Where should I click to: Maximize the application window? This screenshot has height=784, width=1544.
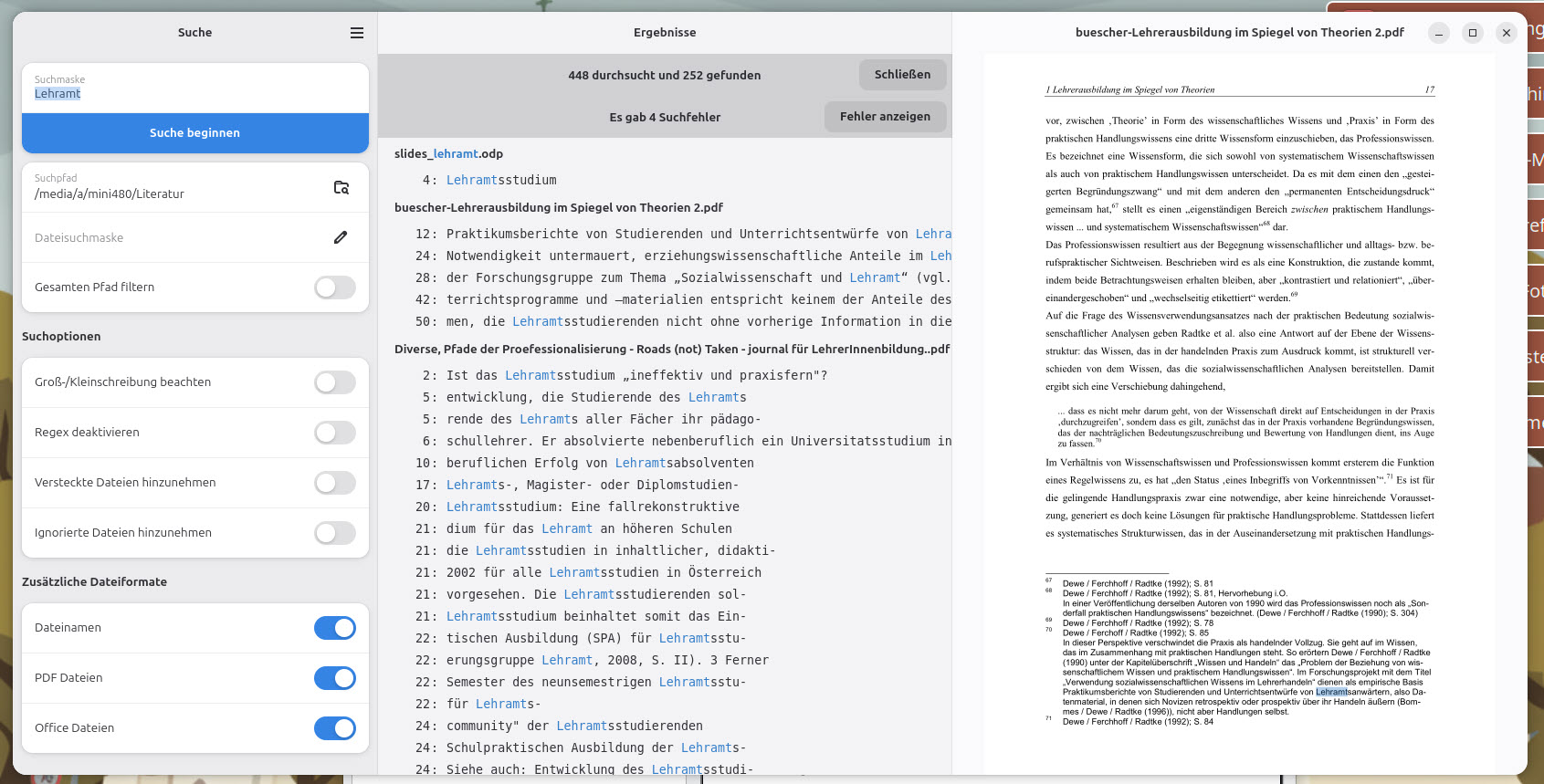[1472, 33]
